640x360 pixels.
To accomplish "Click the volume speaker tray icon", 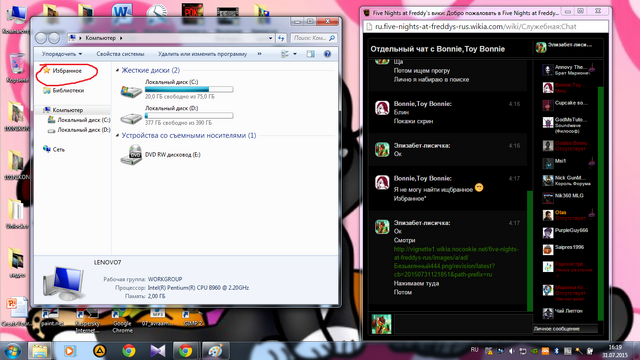I will click(x=511, y=351).
